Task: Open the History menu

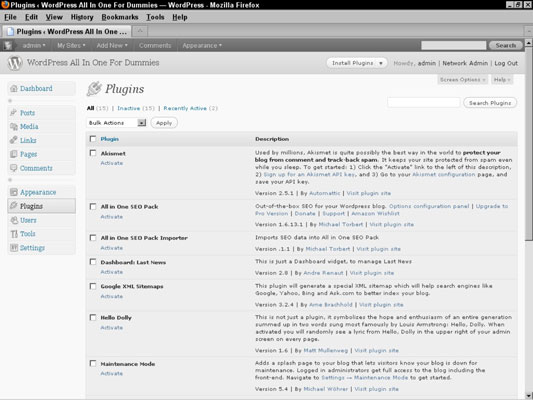Action: click(x=82, y=17)
